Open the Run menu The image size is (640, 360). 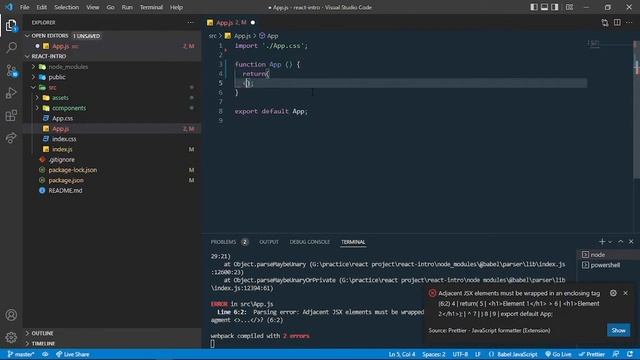pyautogui.click(x=127, y=7)
